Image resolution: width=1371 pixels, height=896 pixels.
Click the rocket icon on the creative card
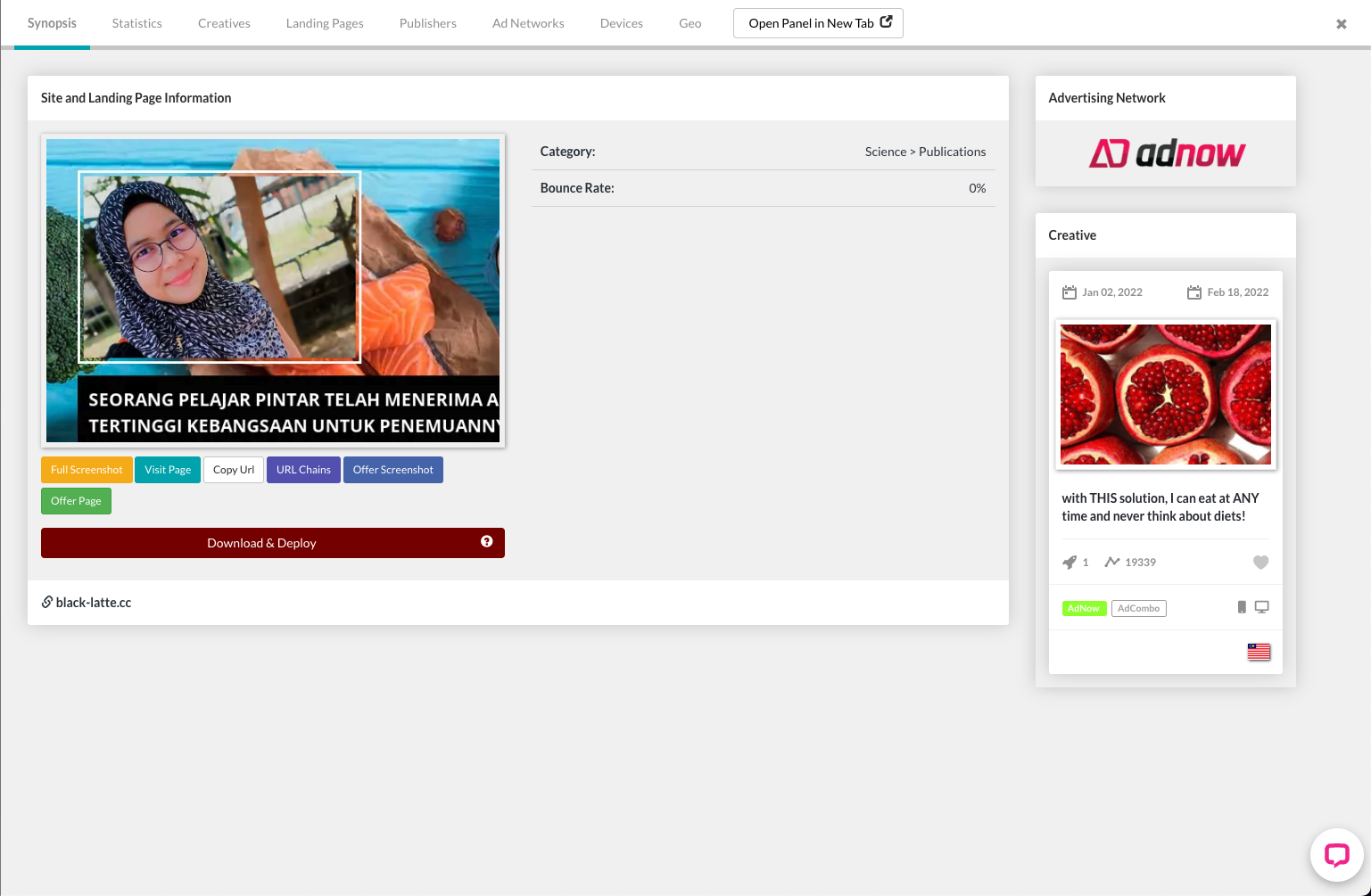click(x=1070, y=562)
